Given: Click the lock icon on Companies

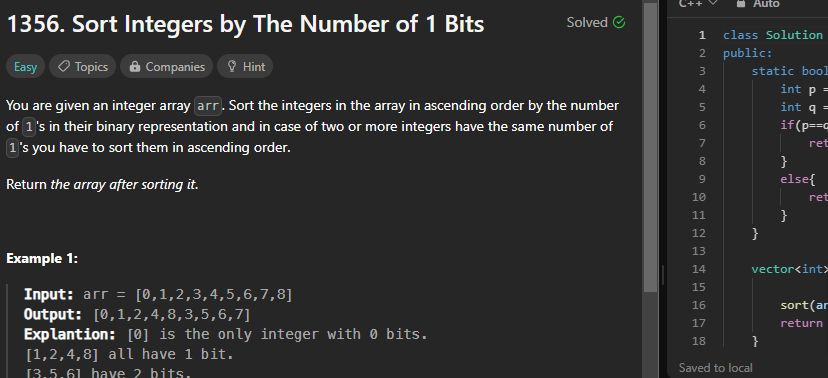Looking at the screenshot, I should (x=135, y=67).
